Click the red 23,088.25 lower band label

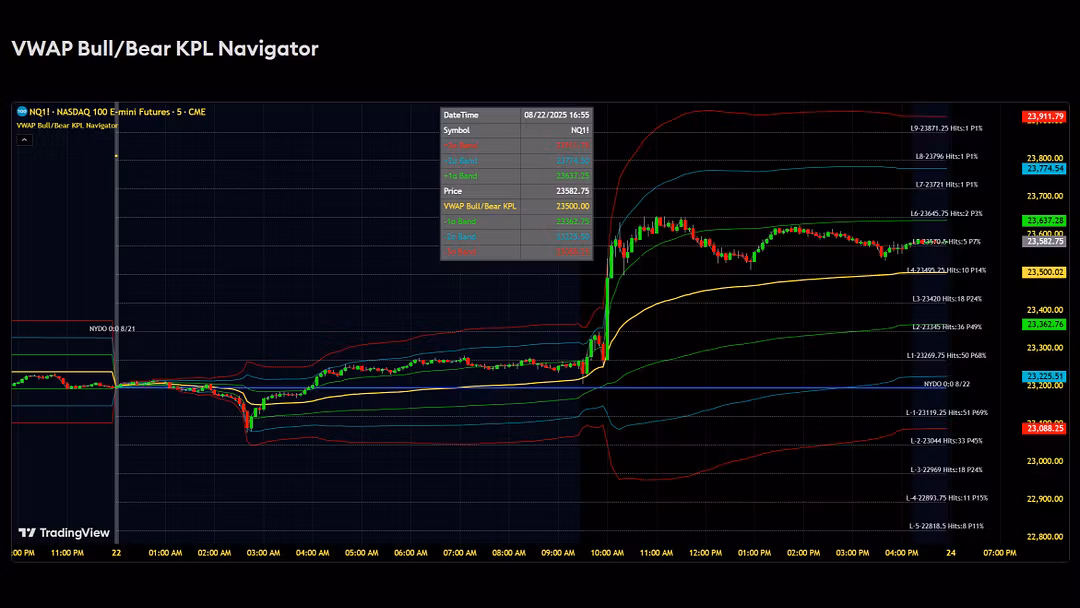(x=1043, y=428)
